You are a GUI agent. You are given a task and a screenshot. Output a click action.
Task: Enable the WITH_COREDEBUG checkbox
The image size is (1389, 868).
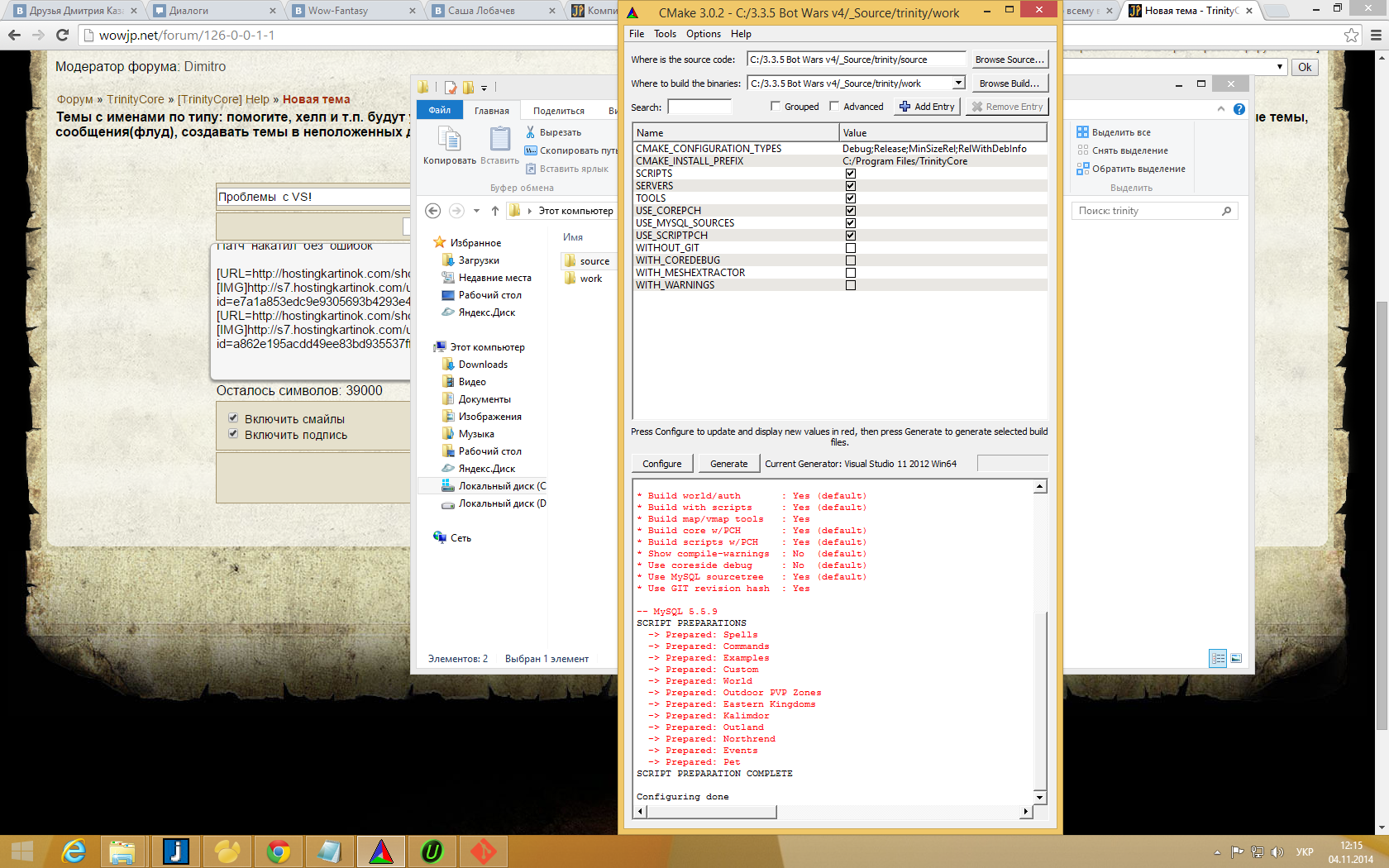coord(850,260)
